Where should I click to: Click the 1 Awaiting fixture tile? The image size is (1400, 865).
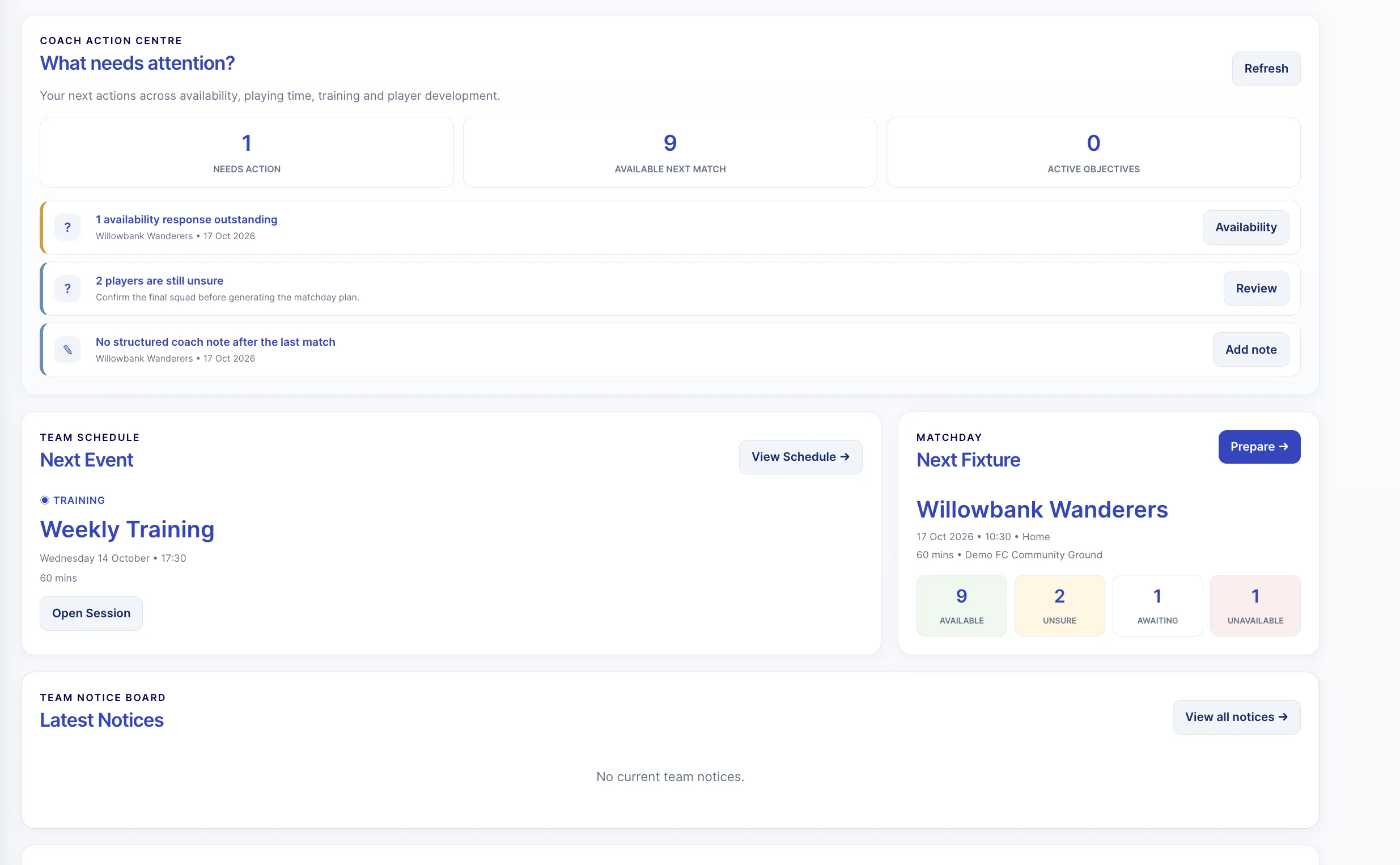pos(1157,606)
